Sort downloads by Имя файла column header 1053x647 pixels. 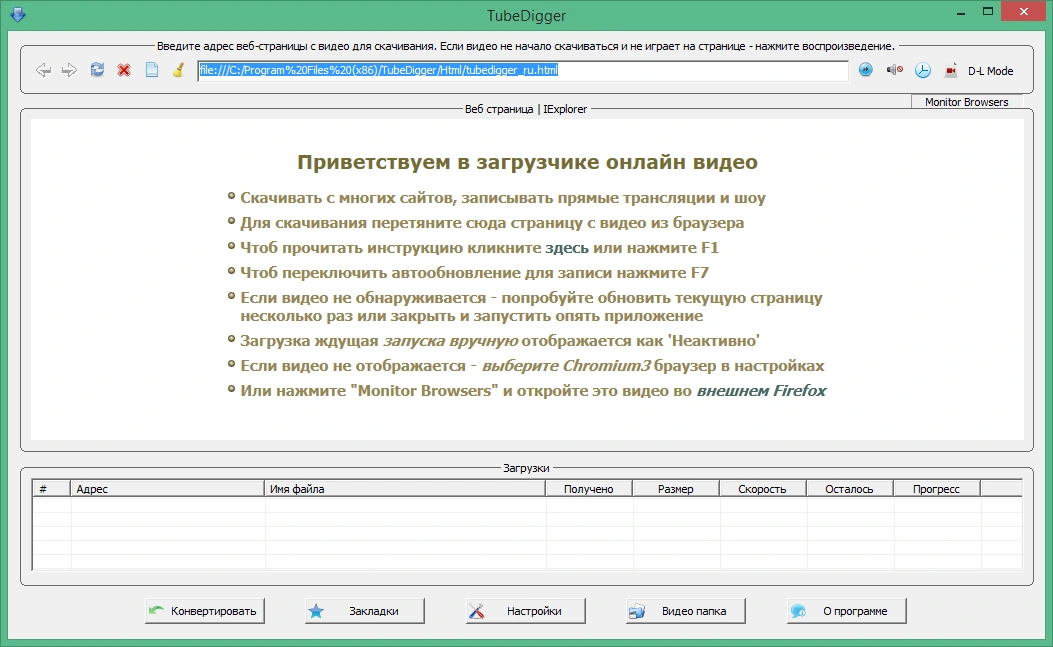(404, 489)
